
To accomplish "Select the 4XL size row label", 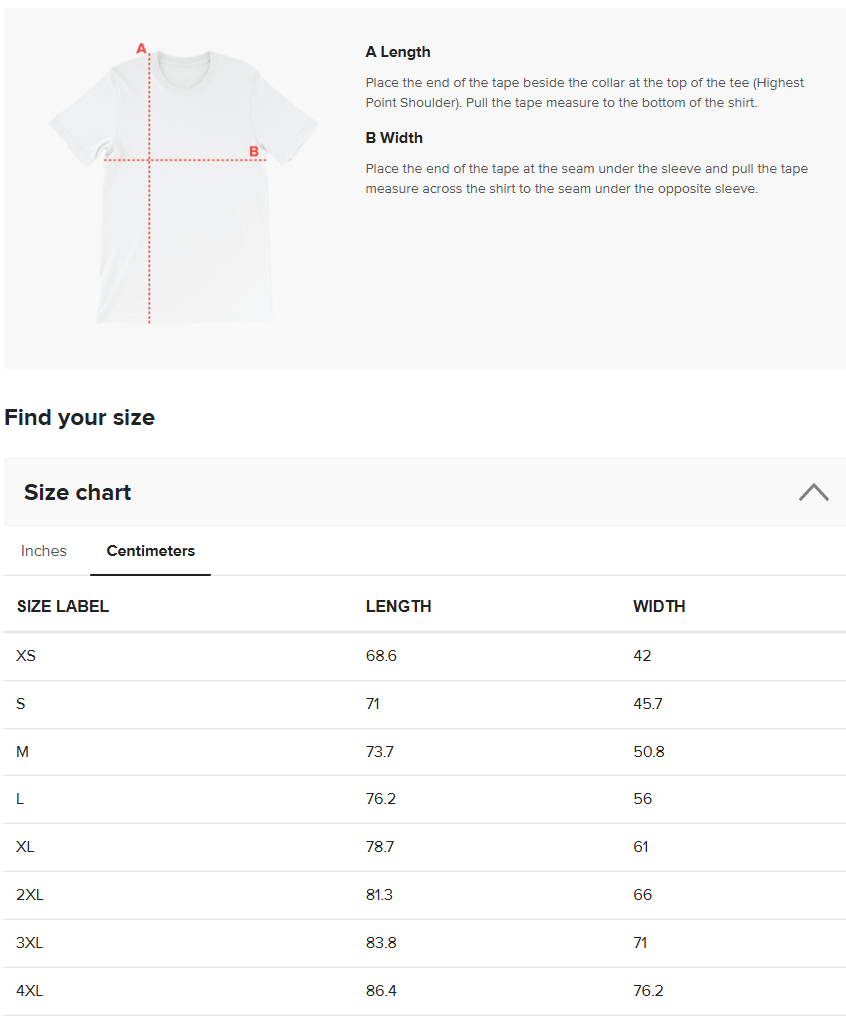I will tap(30, 991).
